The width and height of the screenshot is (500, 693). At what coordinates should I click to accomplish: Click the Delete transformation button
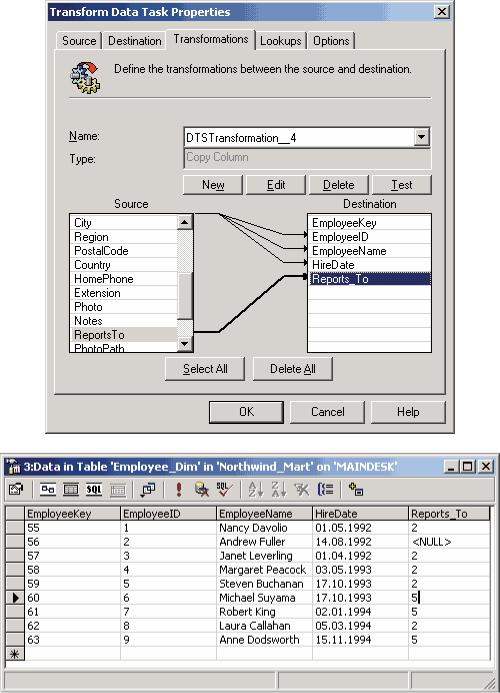339,185
